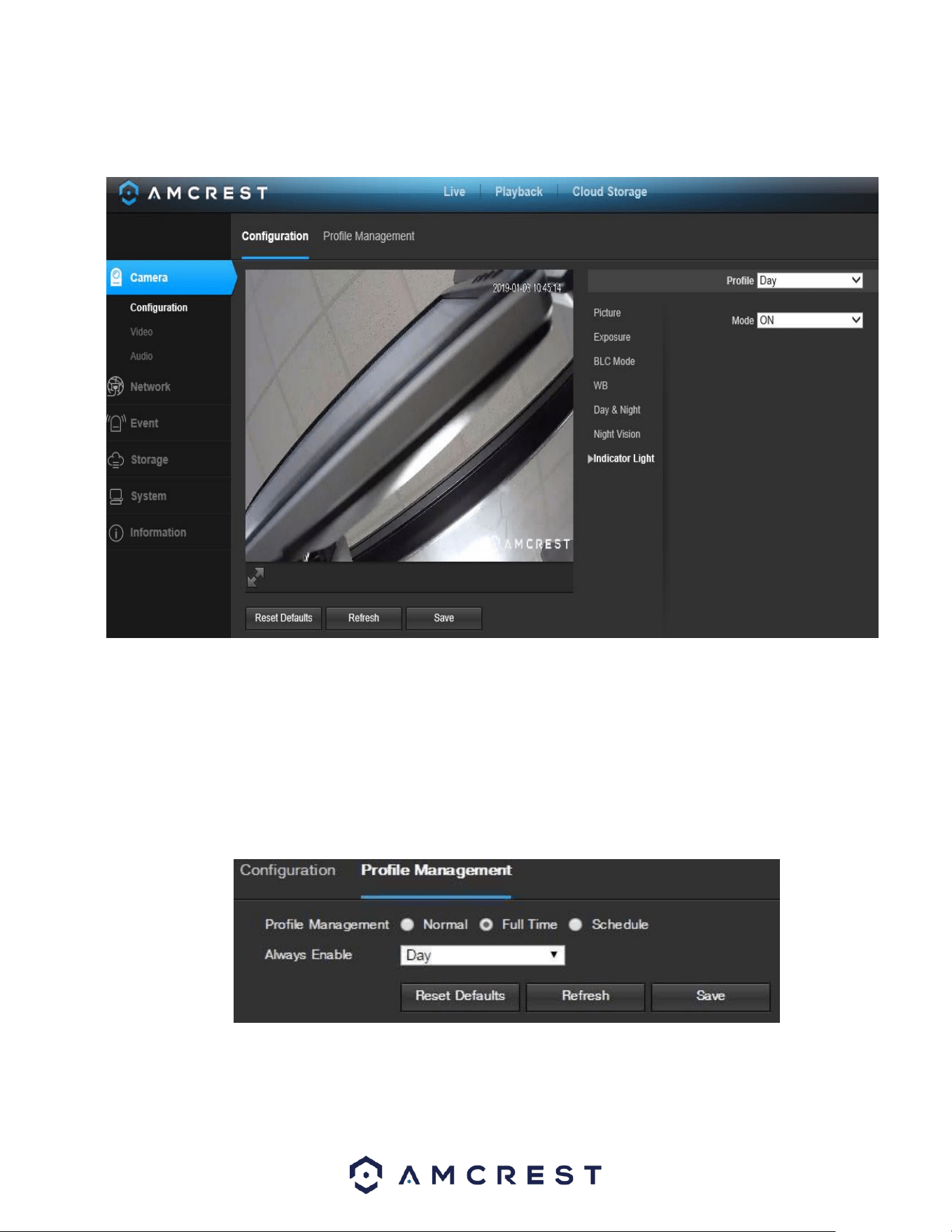Click the Information circle icon
This screenshot has height=1232, width=952.
pyautogui.click(x=116, y=532)
